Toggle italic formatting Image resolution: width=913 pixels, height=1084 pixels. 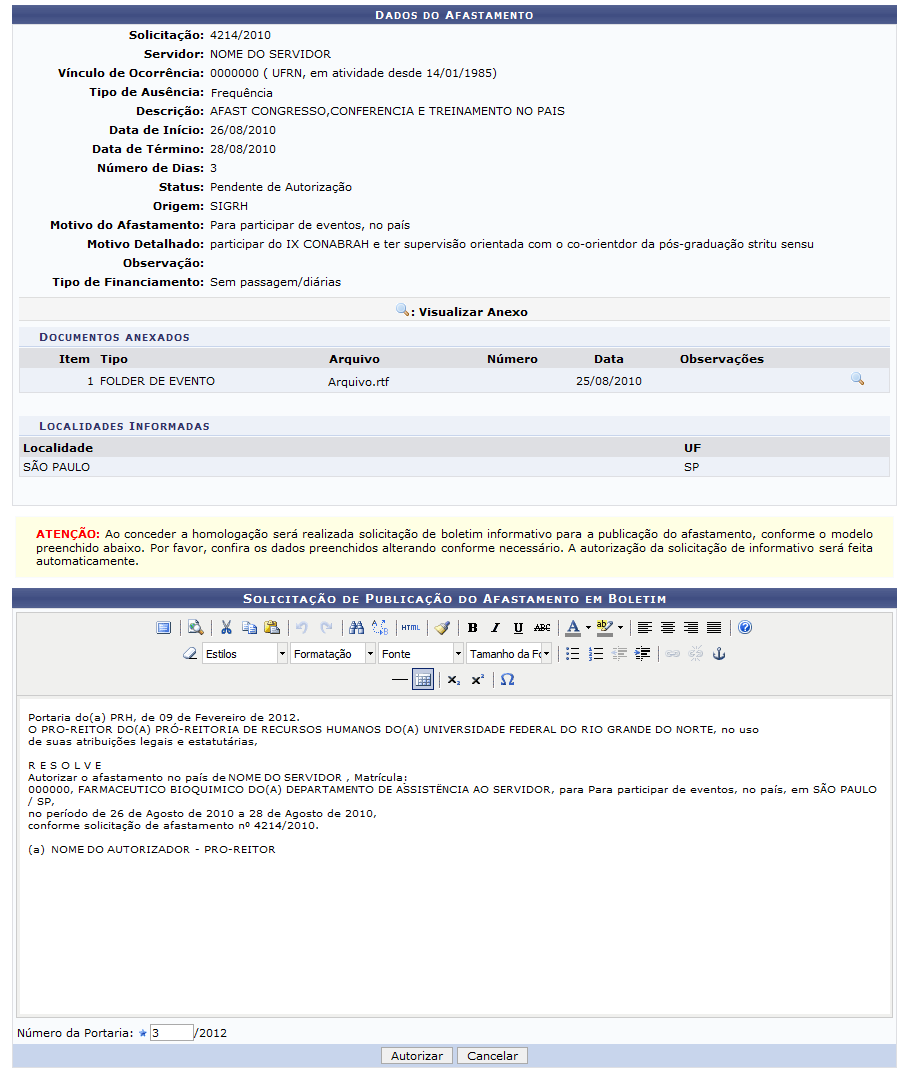point(496,628)
